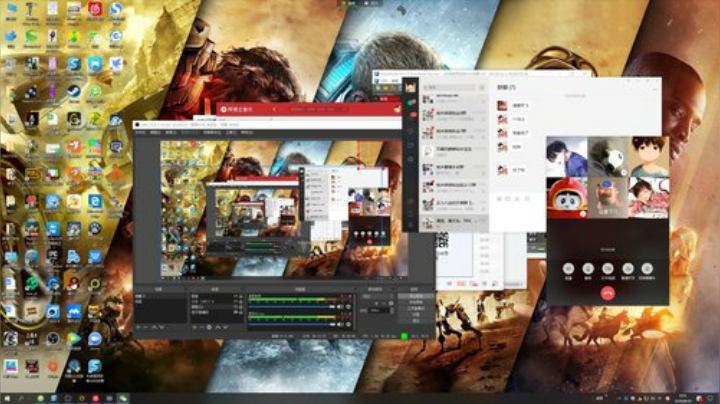Open transition properties gear in OBS Scene Transitions

pos(391,303)
